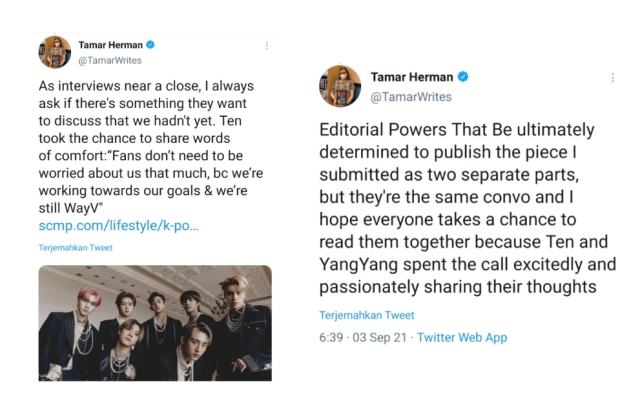The height and width of the screenshot is (413, 620).
Task: Open Tamar Herman's avatar on right tweet
Action: (x=338, y=86)
